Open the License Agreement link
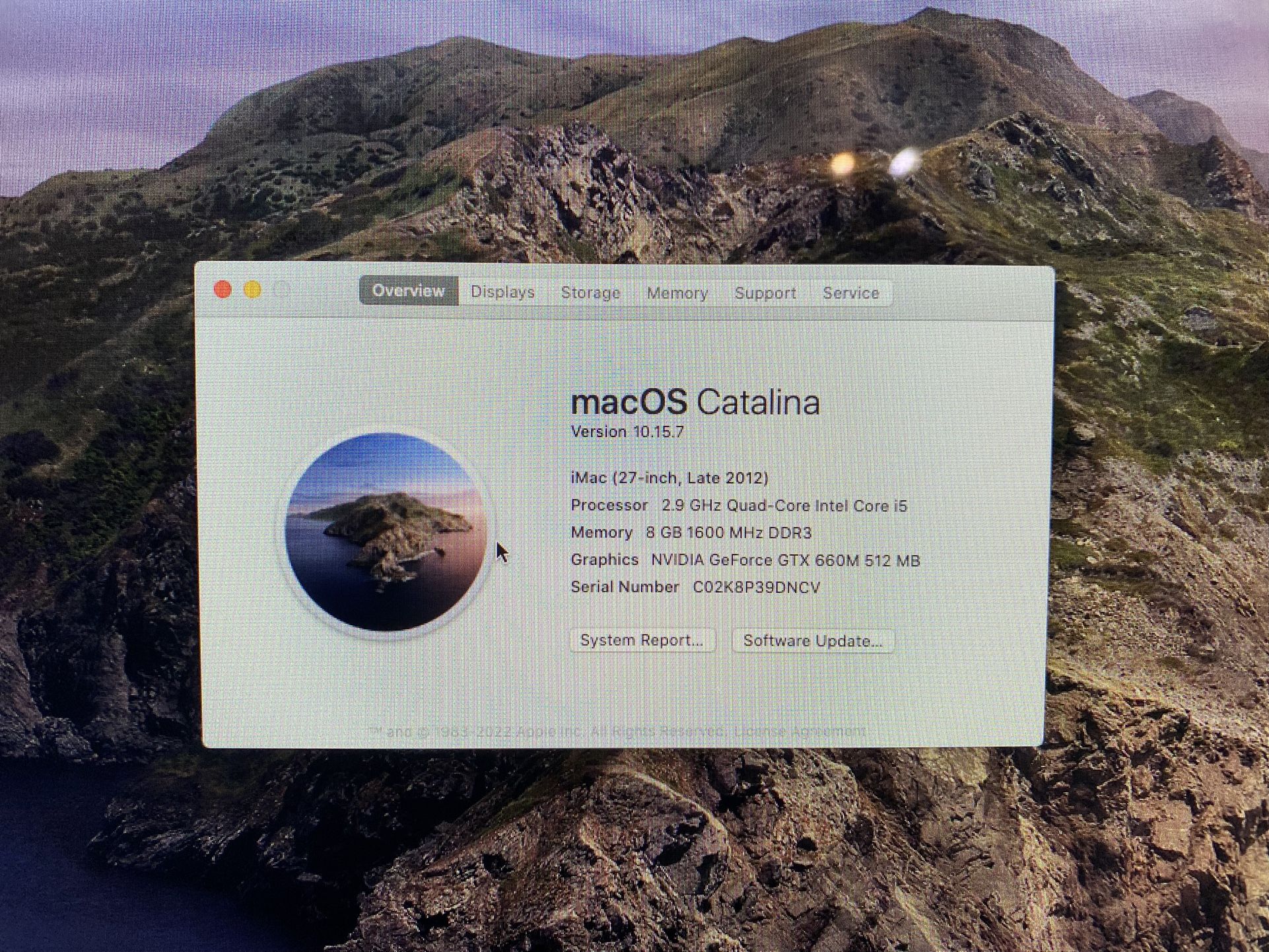Image resolution: width=1269 pixels, height=952 pixels. click(x=800, y=731)
